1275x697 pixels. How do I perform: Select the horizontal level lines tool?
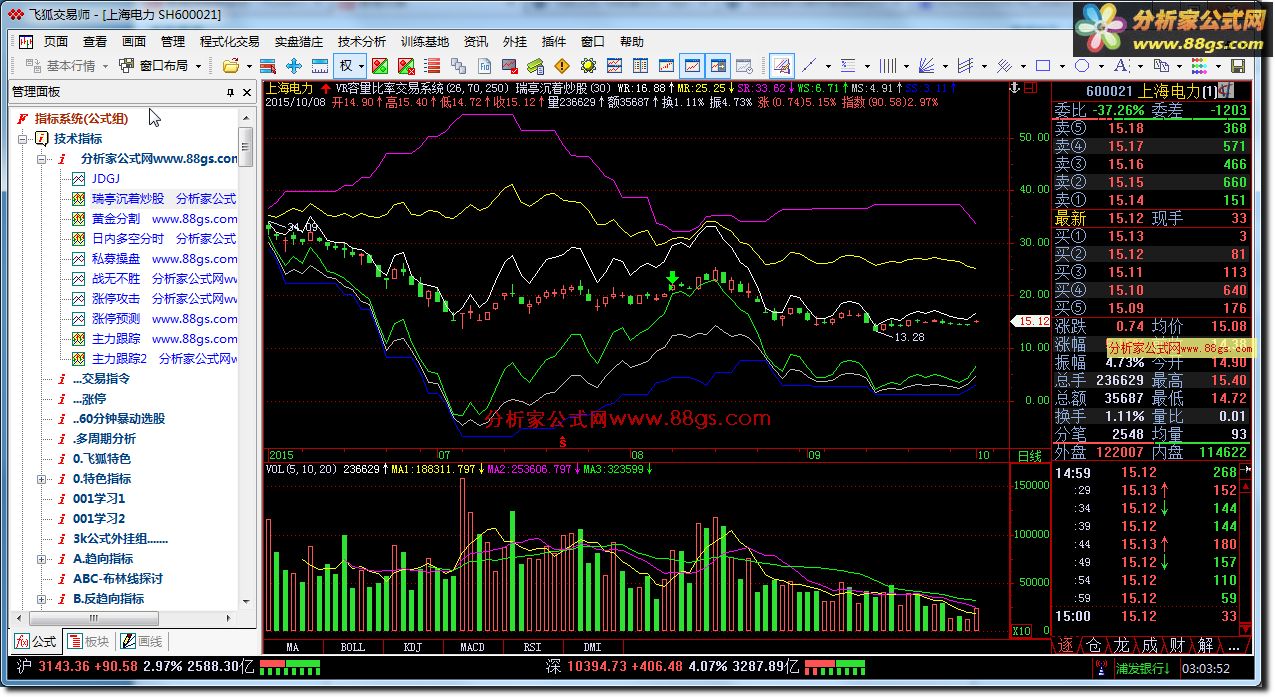pyautogui.click(x=848, y=66)
